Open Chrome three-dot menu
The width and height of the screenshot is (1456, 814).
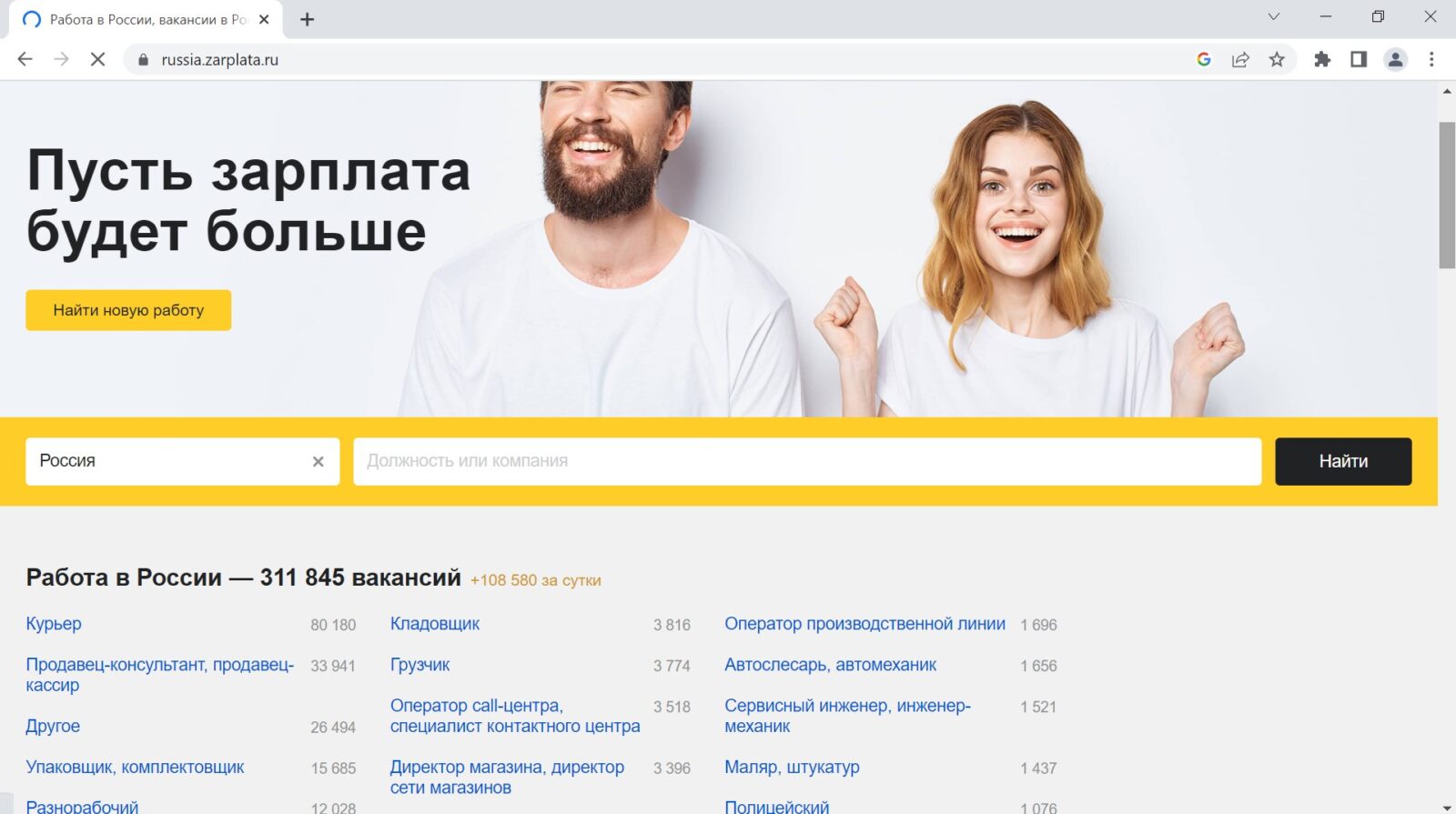point(1431,59)
